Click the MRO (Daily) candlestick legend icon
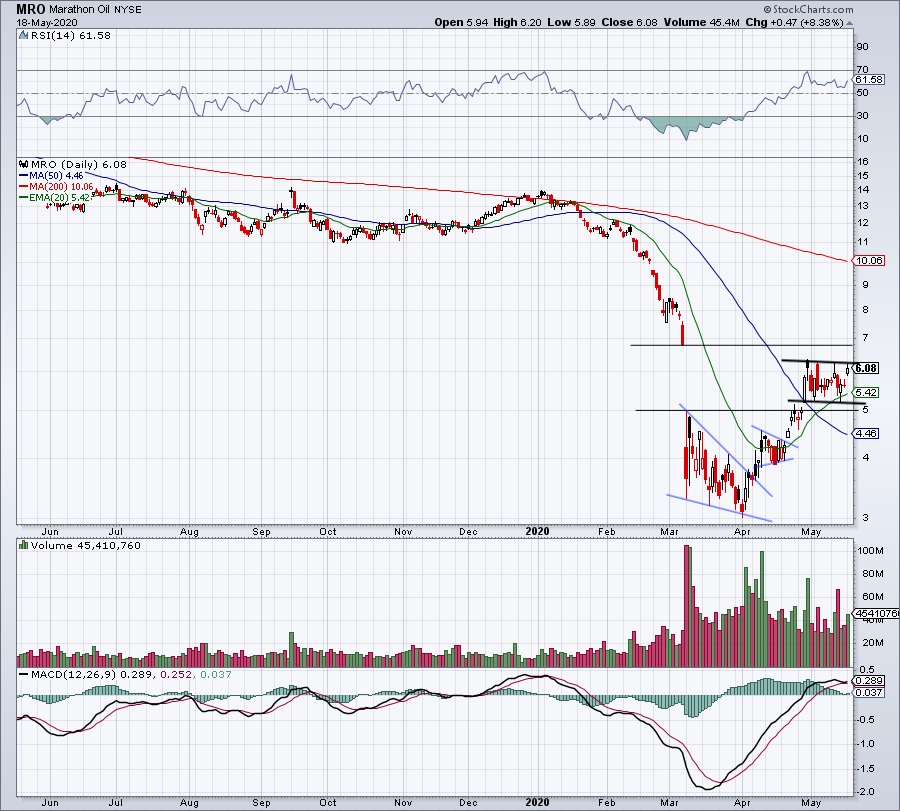Viewport: 900px width, 811px height. [24, 164]
